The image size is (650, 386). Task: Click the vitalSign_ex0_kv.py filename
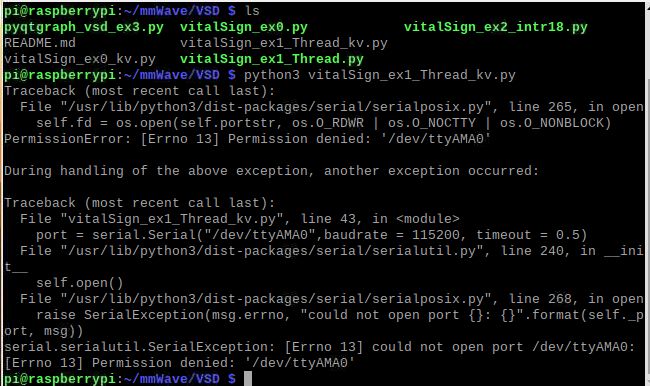pos(80,59)
